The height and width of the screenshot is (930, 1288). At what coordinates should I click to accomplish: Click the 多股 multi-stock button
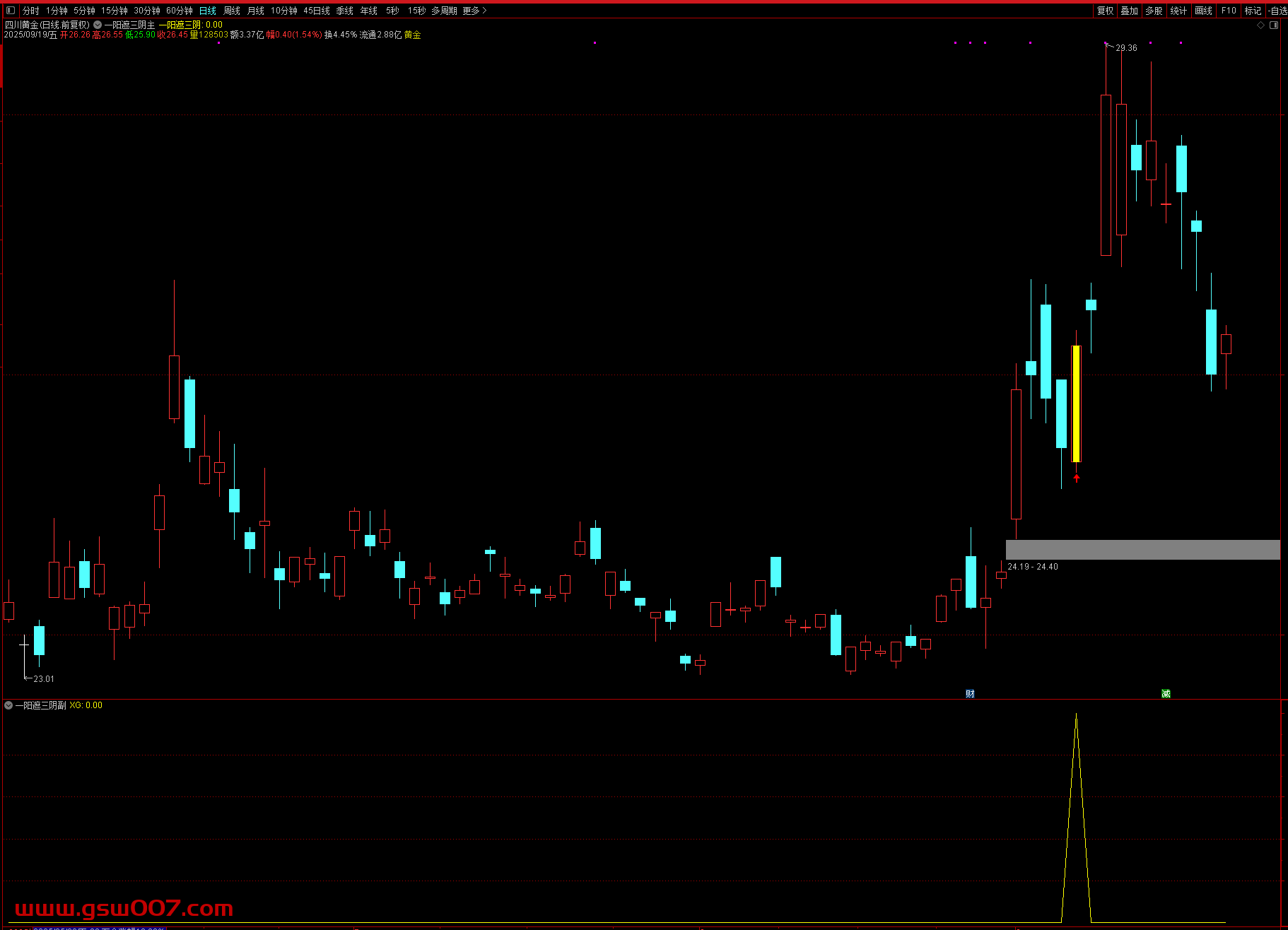[x=1154, y=11]
